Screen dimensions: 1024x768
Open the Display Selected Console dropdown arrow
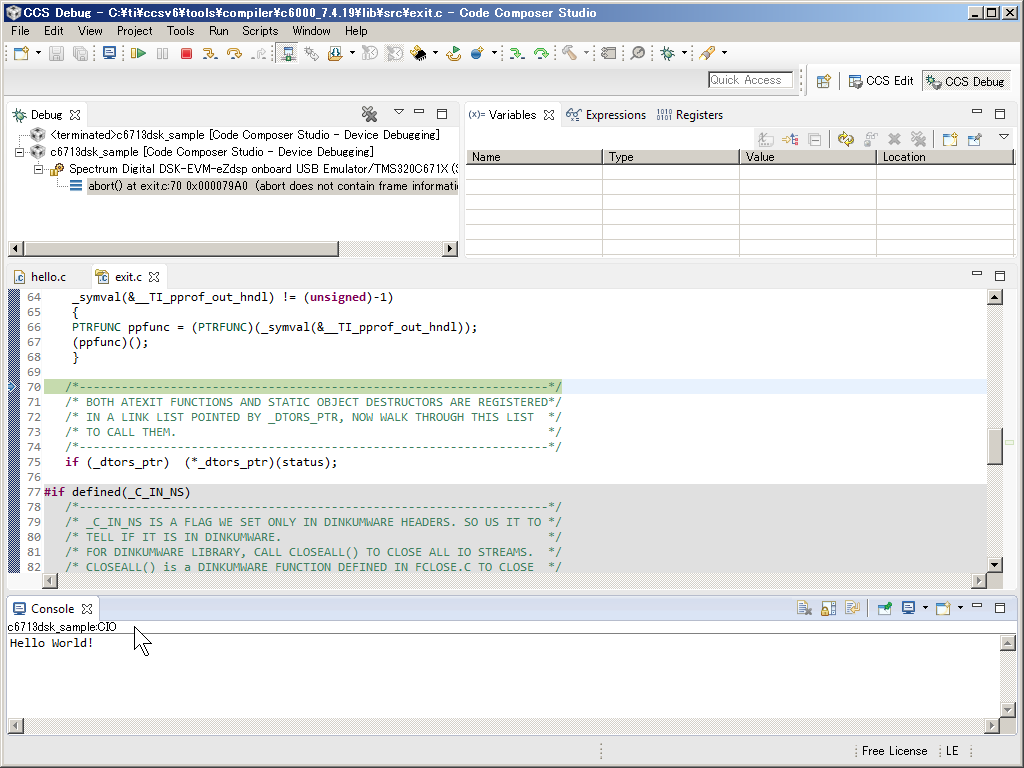coord(925,609)
